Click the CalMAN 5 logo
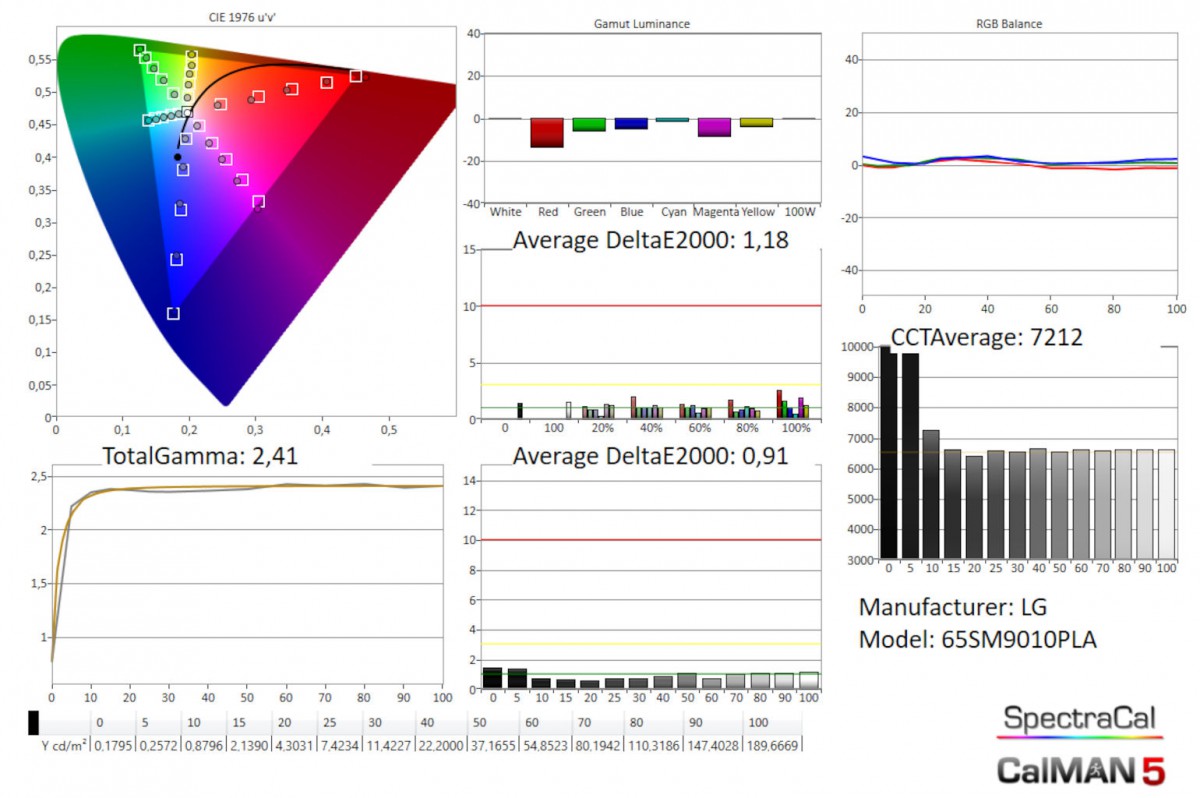Screen dimensions: 1200x798 click(1080, 768)
